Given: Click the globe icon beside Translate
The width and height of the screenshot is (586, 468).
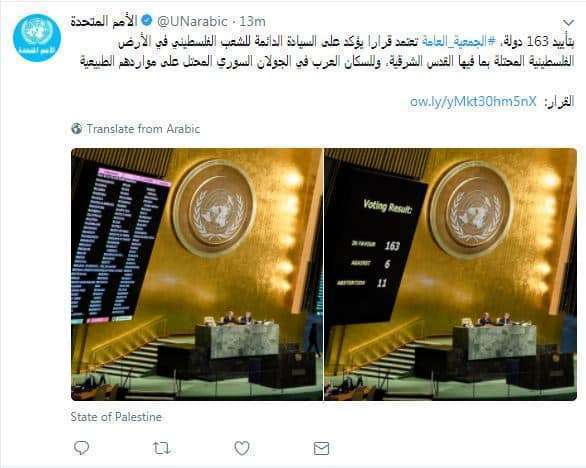Looking at the screenshot, I should pos(77,129).
